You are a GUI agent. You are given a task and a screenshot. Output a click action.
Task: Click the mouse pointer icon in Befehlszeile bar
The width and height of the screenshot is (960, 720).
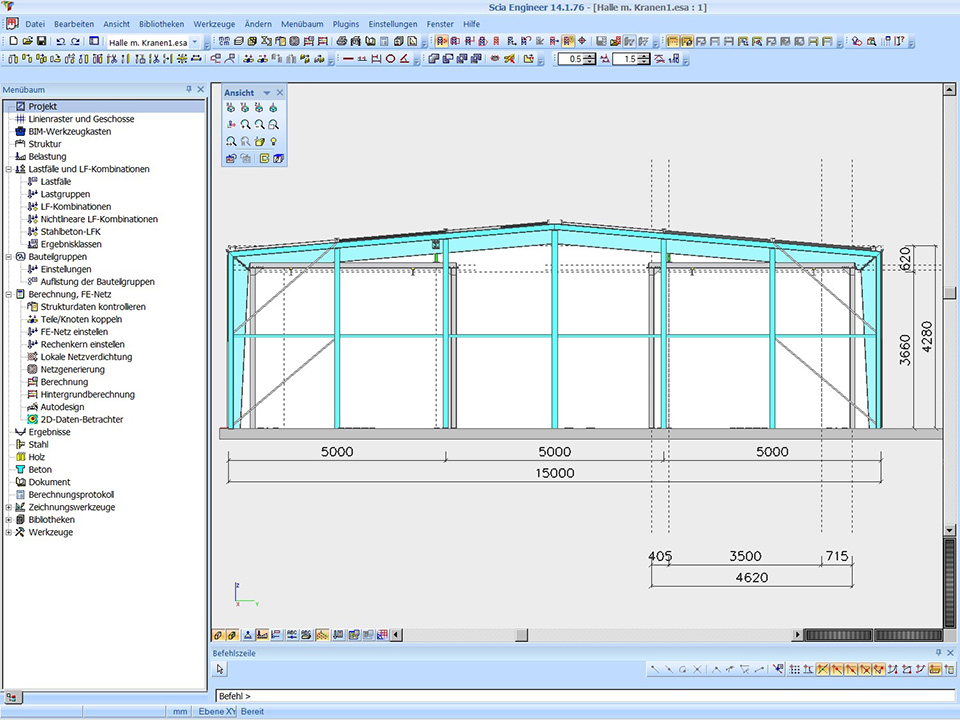click(x=221, y=669)
